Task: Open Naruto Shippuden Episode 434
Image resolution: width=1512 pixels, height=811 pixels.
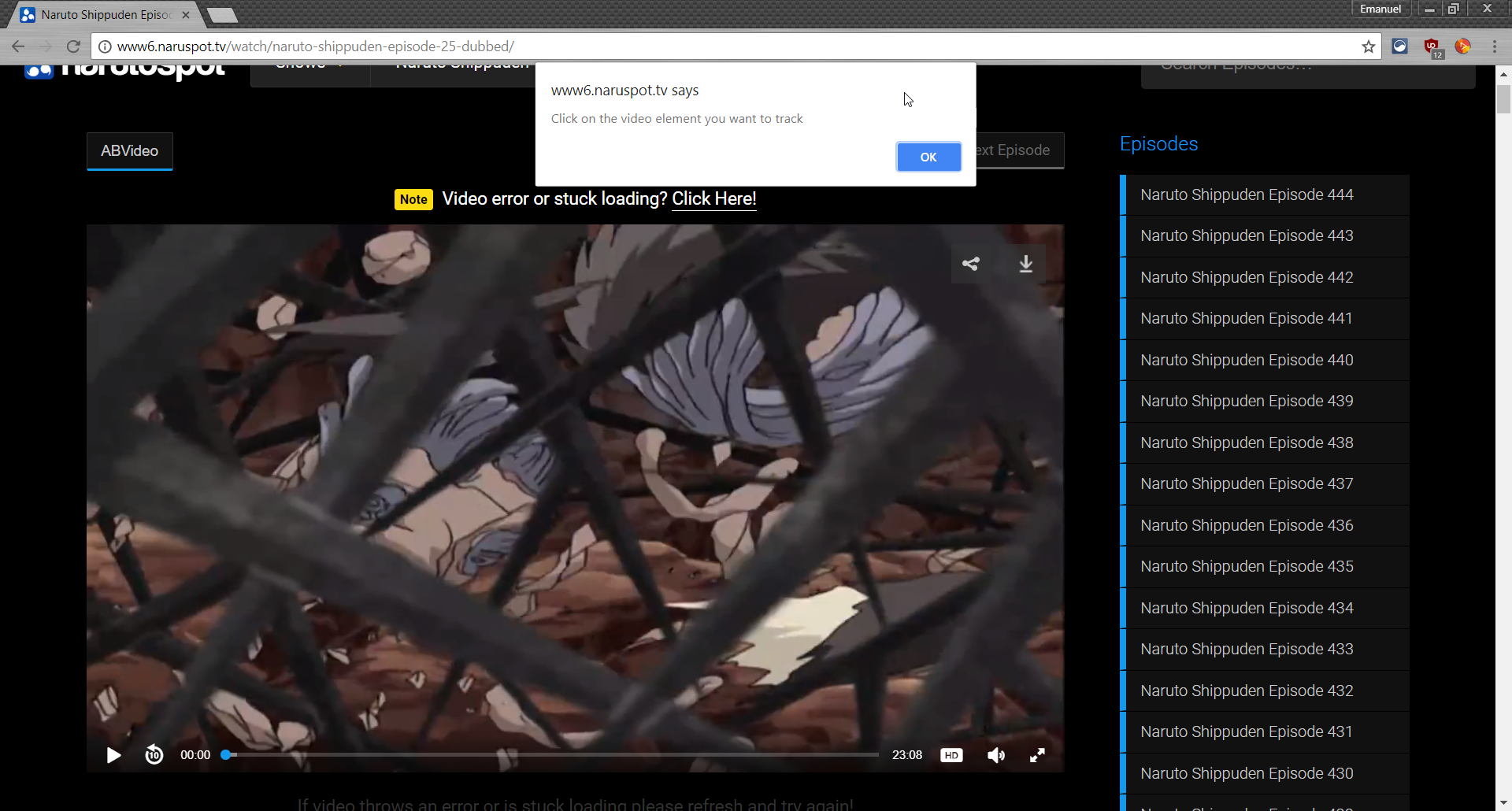Action: 1264,608
